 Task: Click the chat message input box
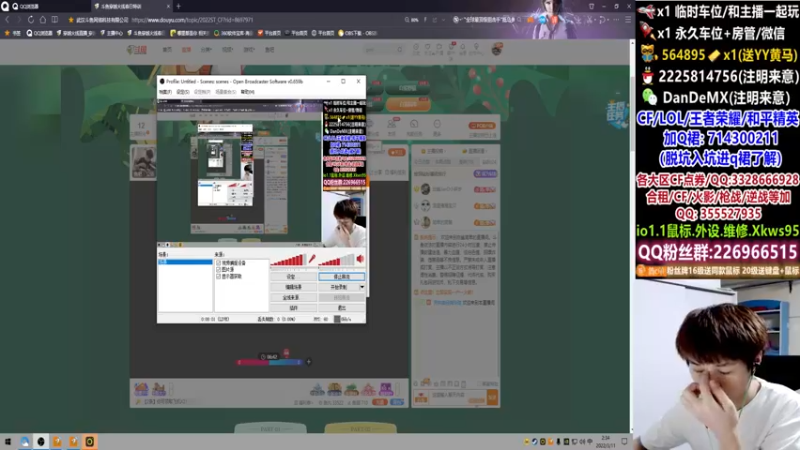coord(458,397)
